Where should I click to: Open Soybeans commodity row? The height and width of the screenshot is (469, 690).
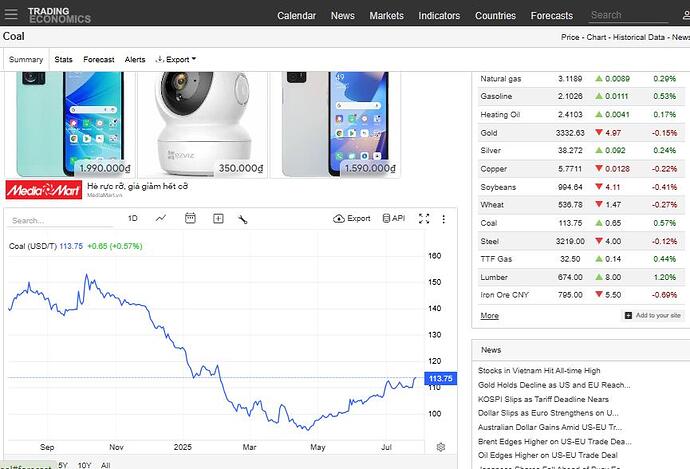click(581, 187)
